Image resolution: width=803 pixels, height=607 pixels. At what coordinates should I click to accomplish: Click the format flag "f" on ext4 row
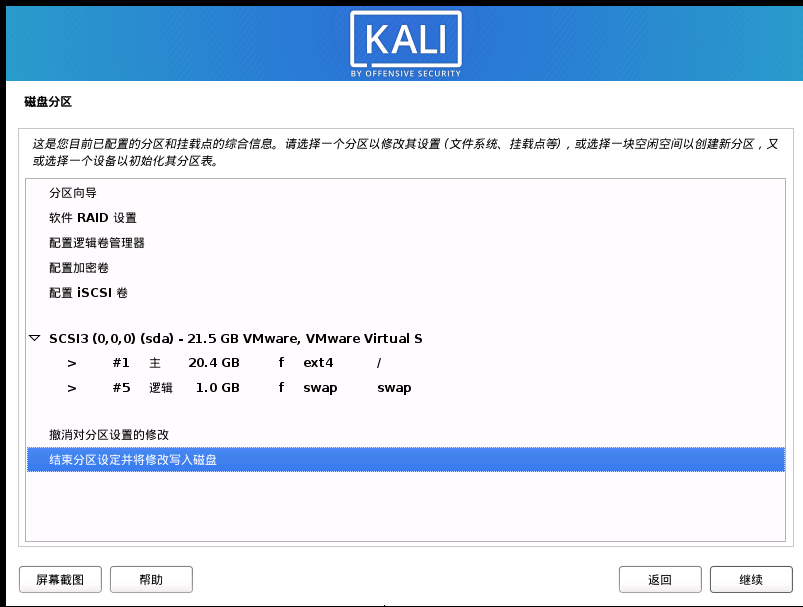(x=282, y=363)
